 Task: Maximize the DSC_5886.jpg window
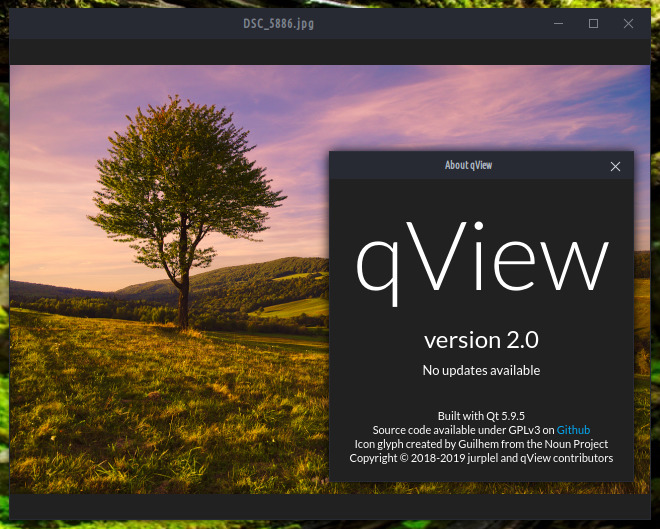coord(593,24)
